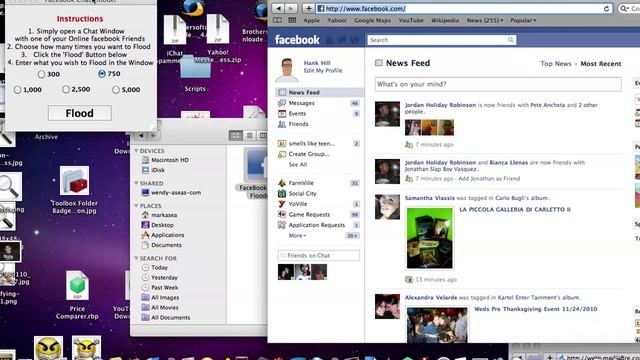Click See All groups link
This screenshot has width=640, height=360.
tap(298, 164)
